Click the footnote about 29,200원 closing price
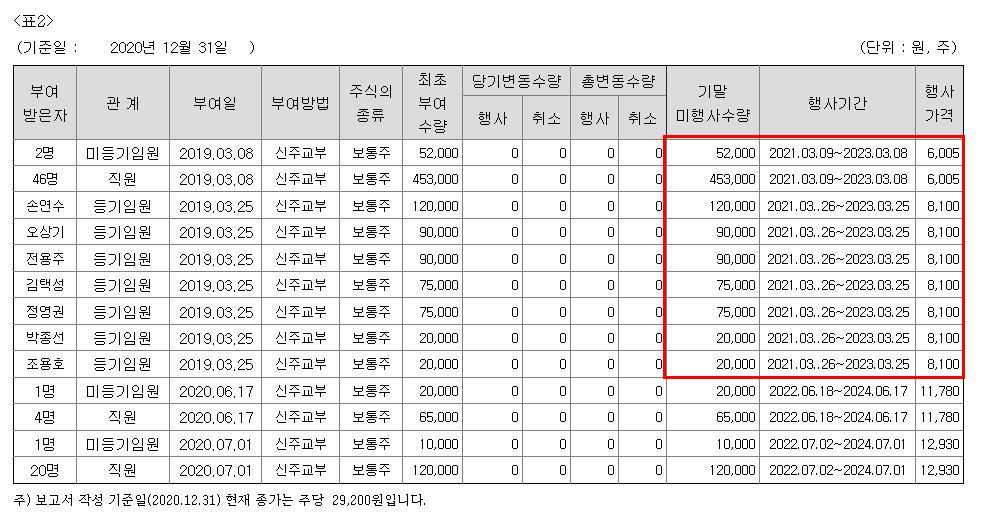Screen dimensions: 981x516 point(220,500)
